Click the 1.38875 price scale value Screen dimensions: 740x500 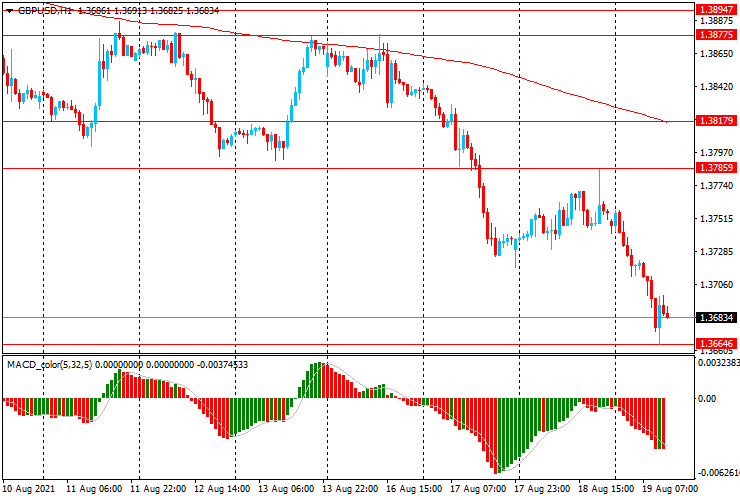click(717, 21)
